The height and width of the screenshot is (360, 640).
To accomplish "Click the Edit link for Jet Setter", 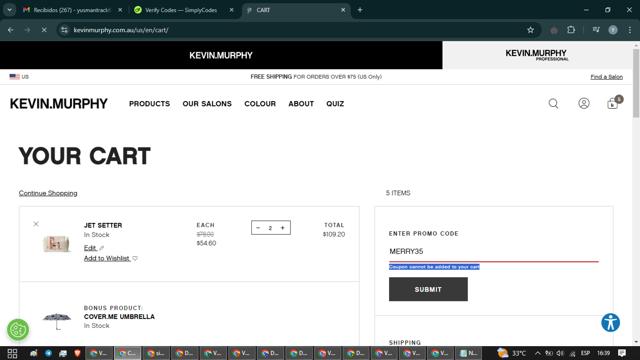I will point(90,248).
